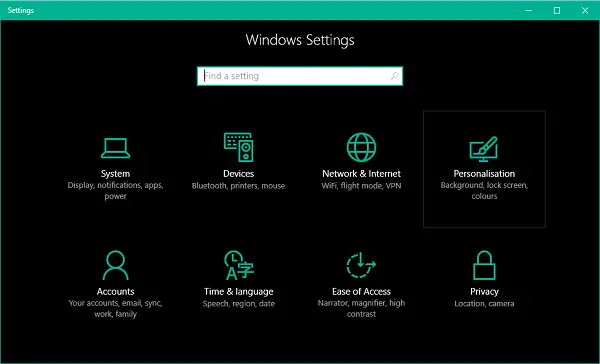
Task: Open the Devices keyboard and speaker icon
Action: pos(238,147)
